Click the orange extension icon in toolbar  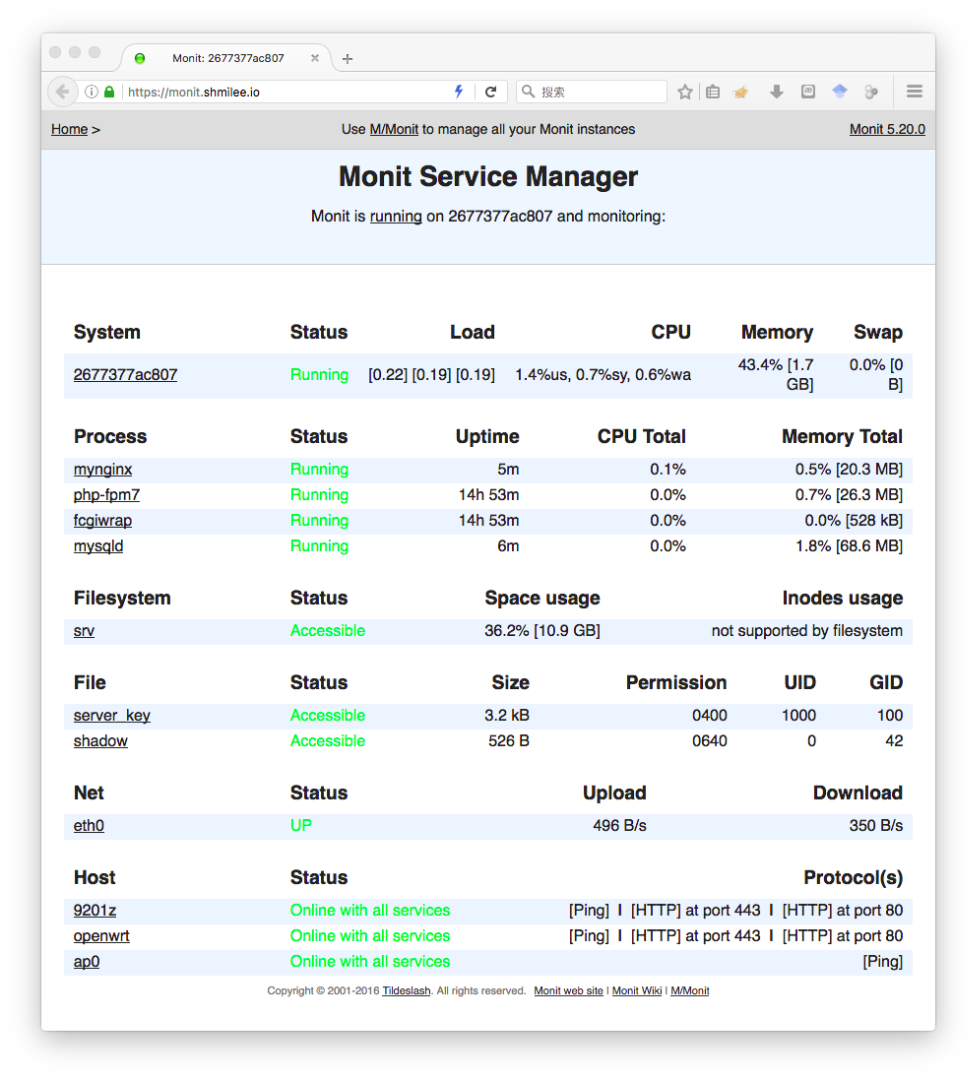pyautogui.click(x=741, y=92)
